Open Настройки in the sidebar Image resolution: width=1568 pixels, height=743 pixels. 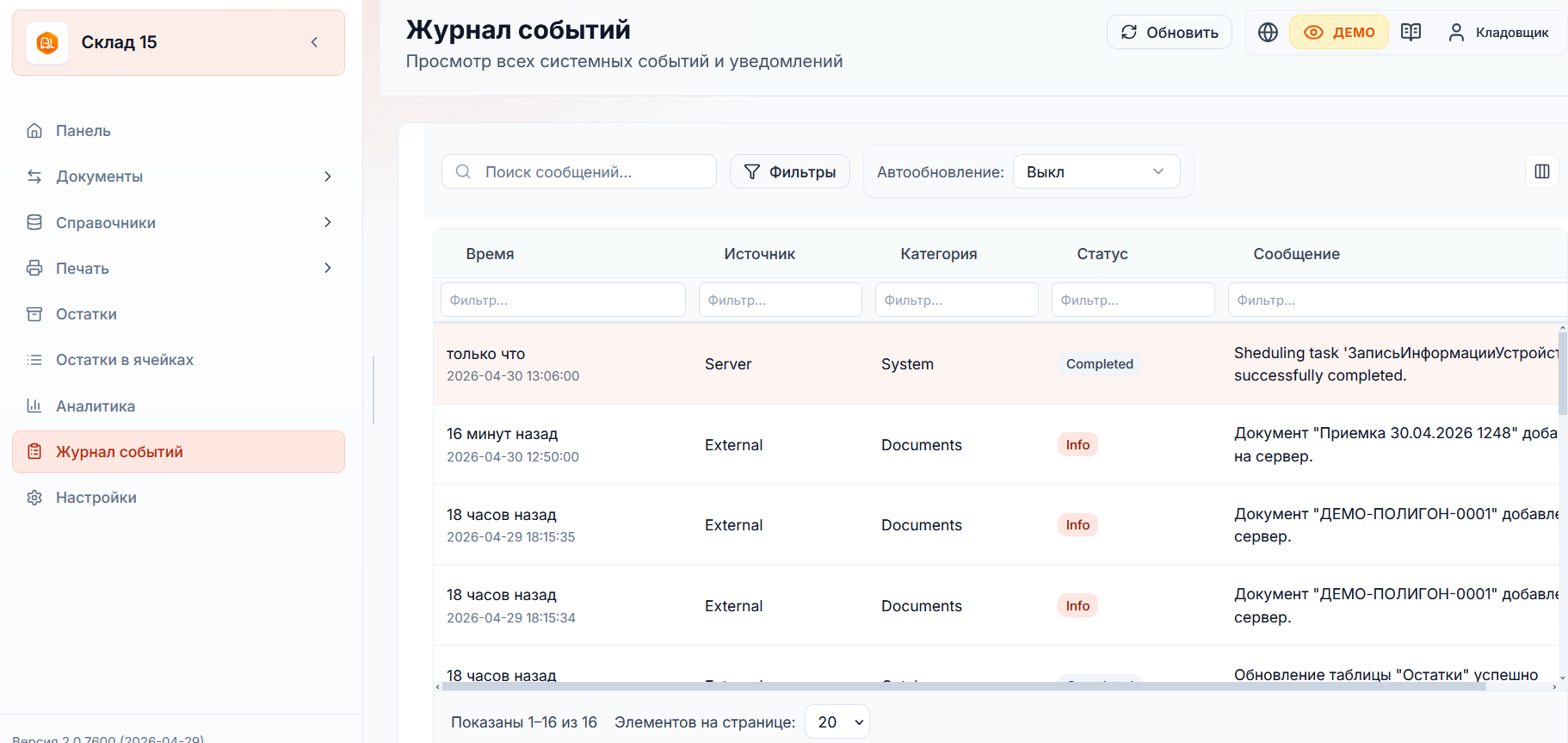(x=178, y=498)
